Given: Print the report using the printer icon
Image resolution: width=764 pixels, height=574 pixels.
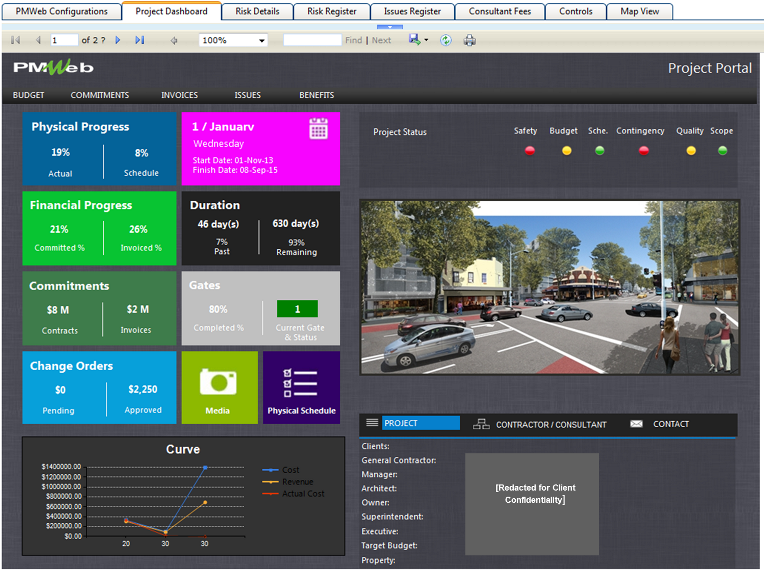Looking at the screenshot, I should (470, 40).
